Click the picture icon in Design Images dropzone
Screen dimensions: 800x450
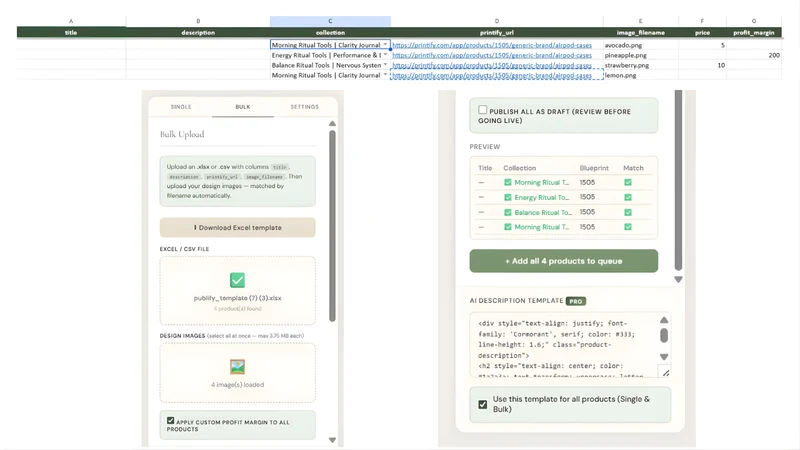237,366
